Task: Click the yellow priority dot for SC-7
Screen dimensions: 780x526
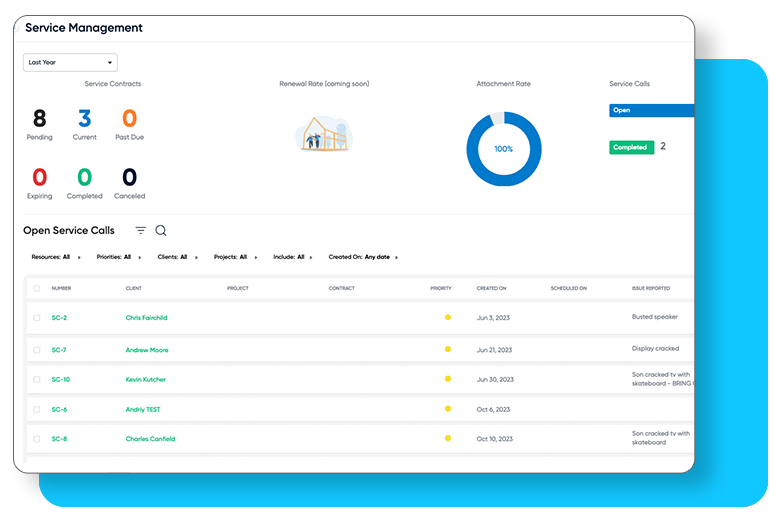Action: point(448,349)
